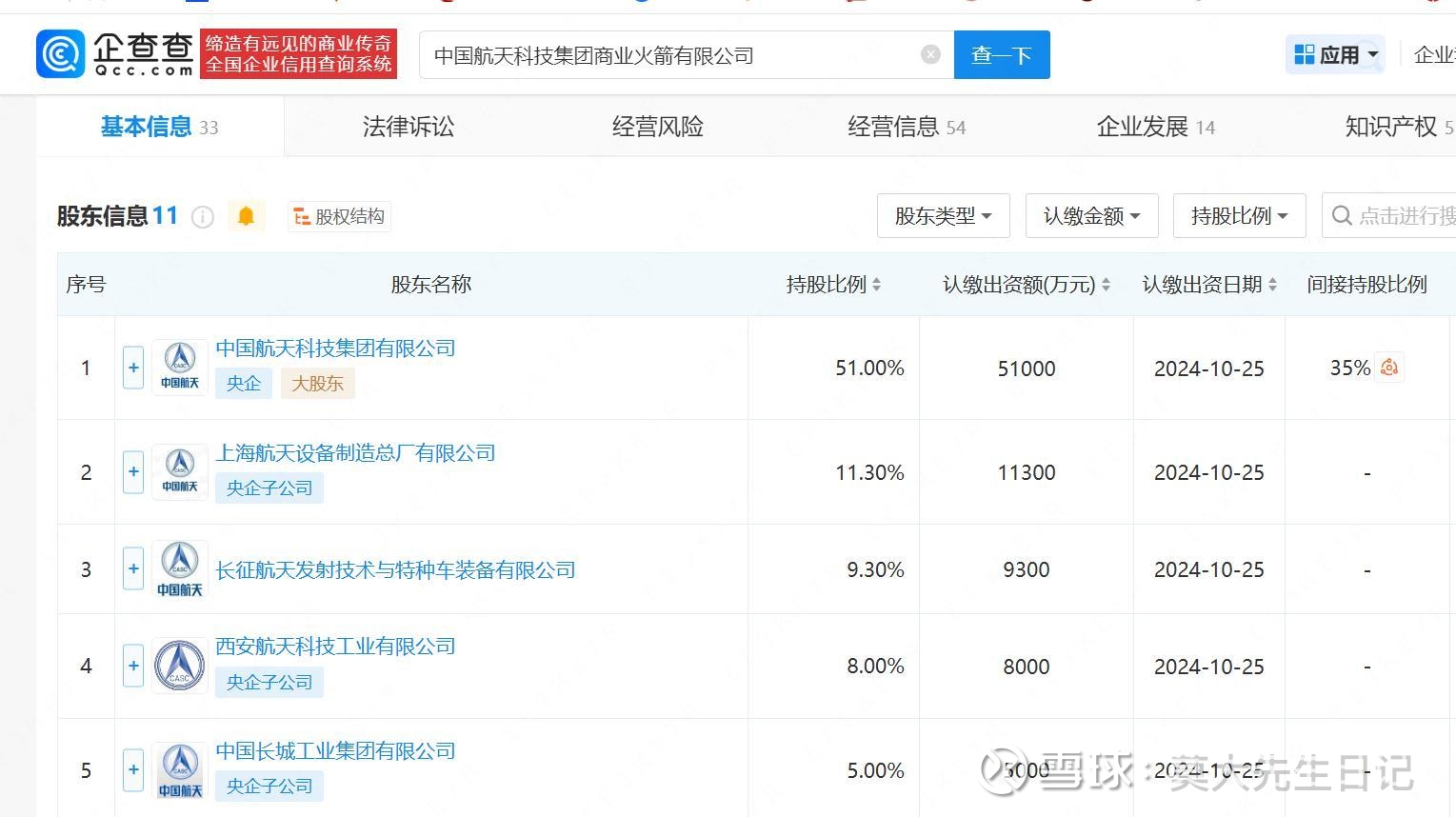Clear the search box text
The height and width of the screenshot is (817, 1456).
tap(930, 55)
